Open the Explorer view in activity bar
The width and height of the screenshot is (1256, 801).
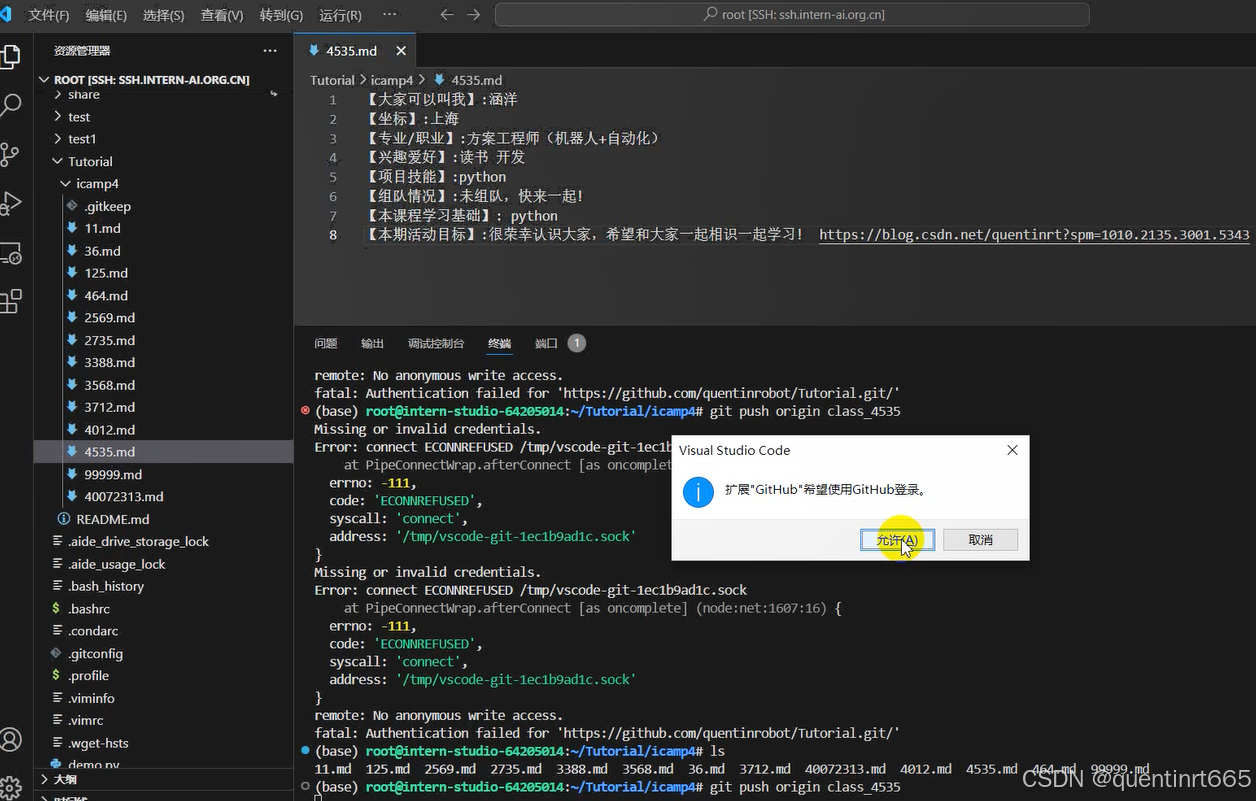point(9,56)
